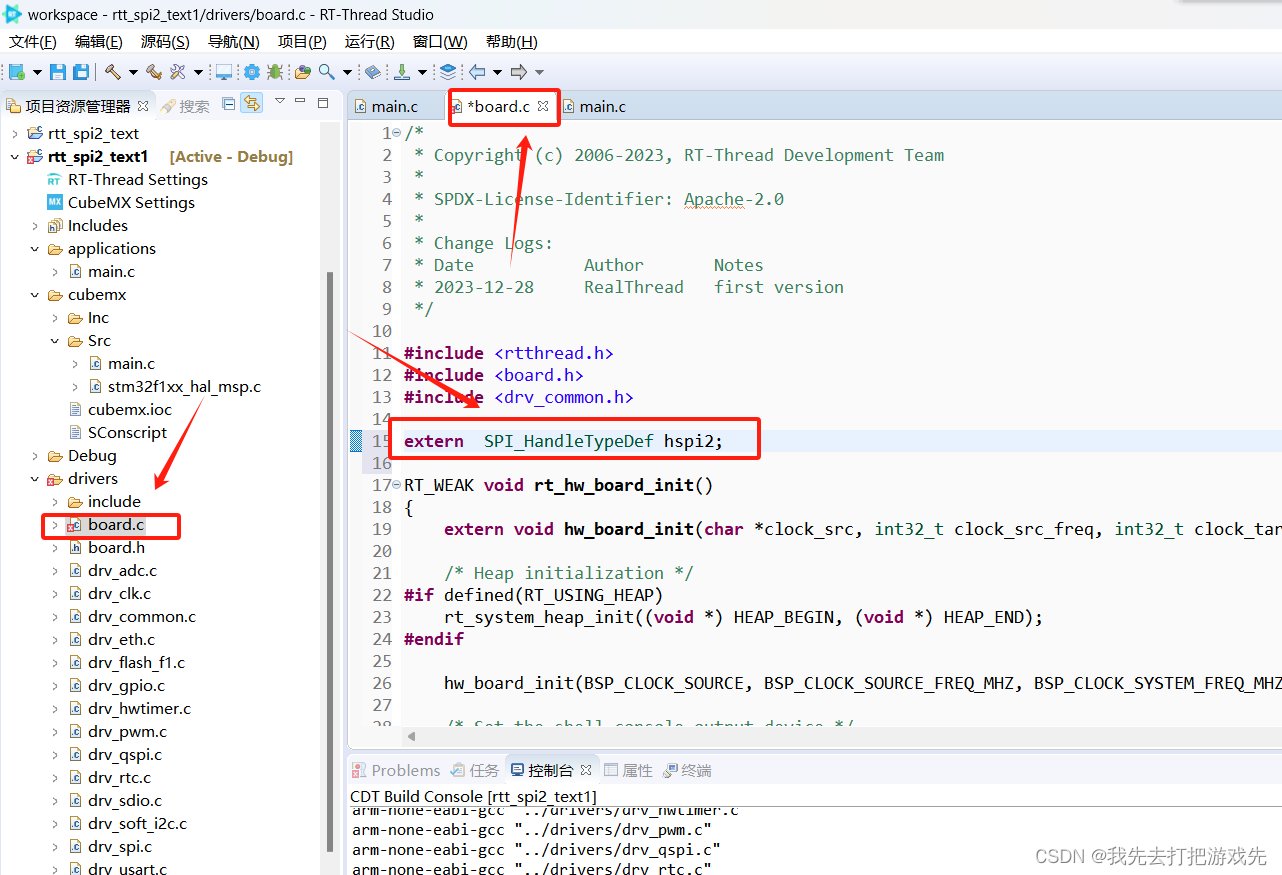This screenshot has width=1282, height=875.
Task: Click the Save All toolbar icon
Action: coord(81,72)
